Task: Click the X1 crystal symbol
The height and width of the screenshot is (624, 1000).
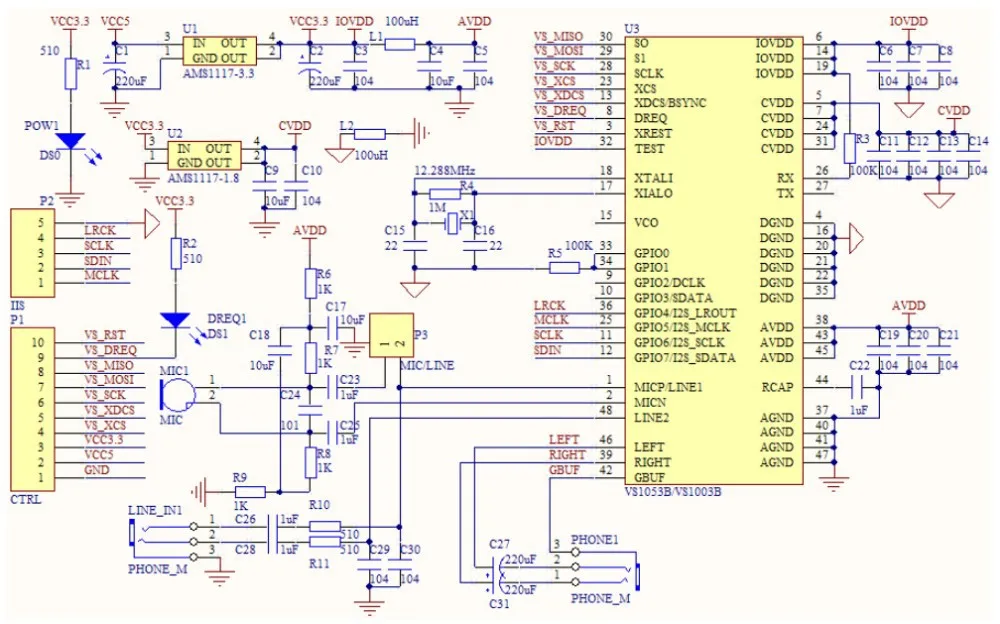Action: click(x=452, y=223)
